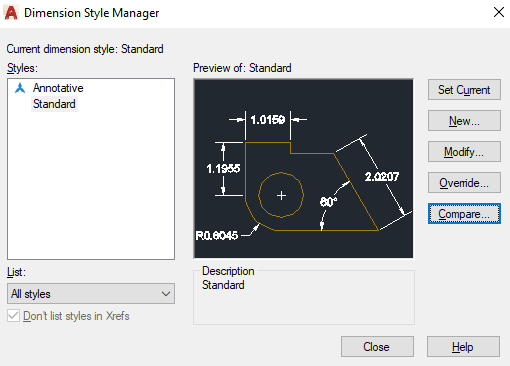
Task: Close the Dimension Style Manager via Close button
Action: click(x=377, y=347)
